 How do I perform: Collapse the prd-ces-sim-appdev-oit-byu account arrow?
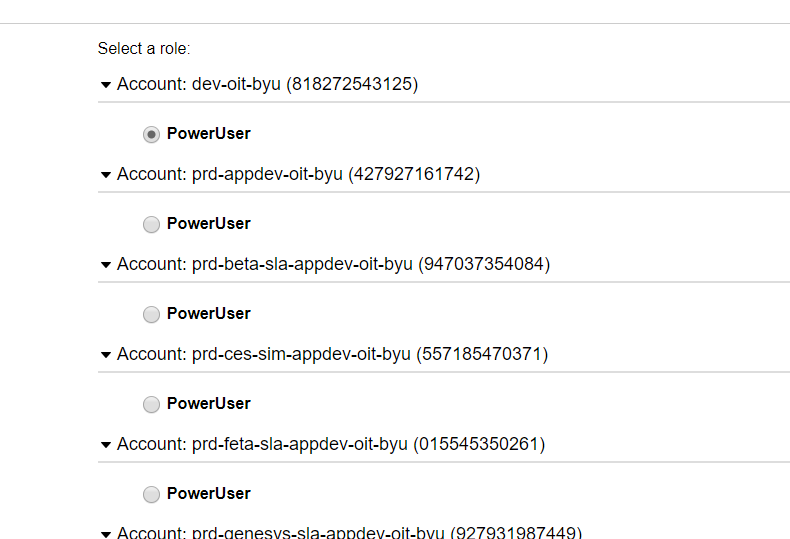tap(106, 355)
